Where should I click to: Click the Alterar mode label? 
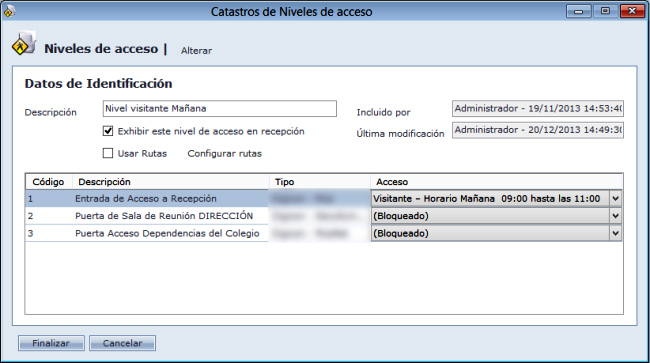coord(196,51)
